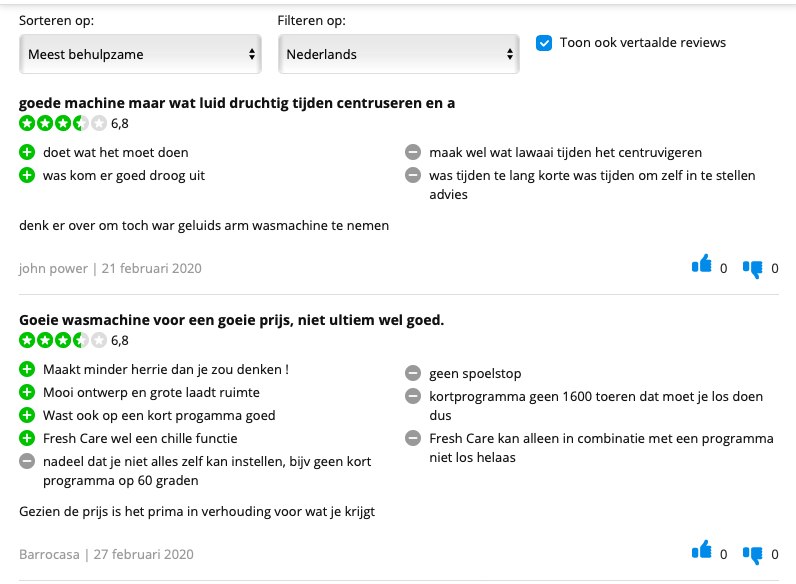Click the 'Toon ook vertaalde reviews' label
Image resolution: width=796 pixels, height=584 pixels.
coord(642,42)
